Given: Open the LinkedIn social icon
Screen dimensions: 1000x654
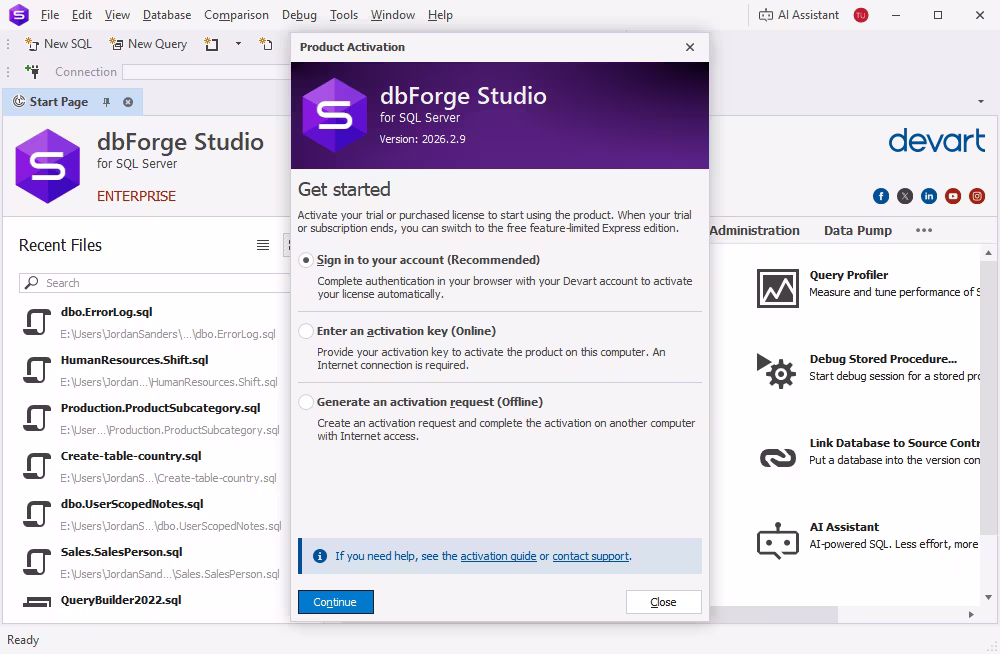Looking at the screenshot, I should point(929,197).
